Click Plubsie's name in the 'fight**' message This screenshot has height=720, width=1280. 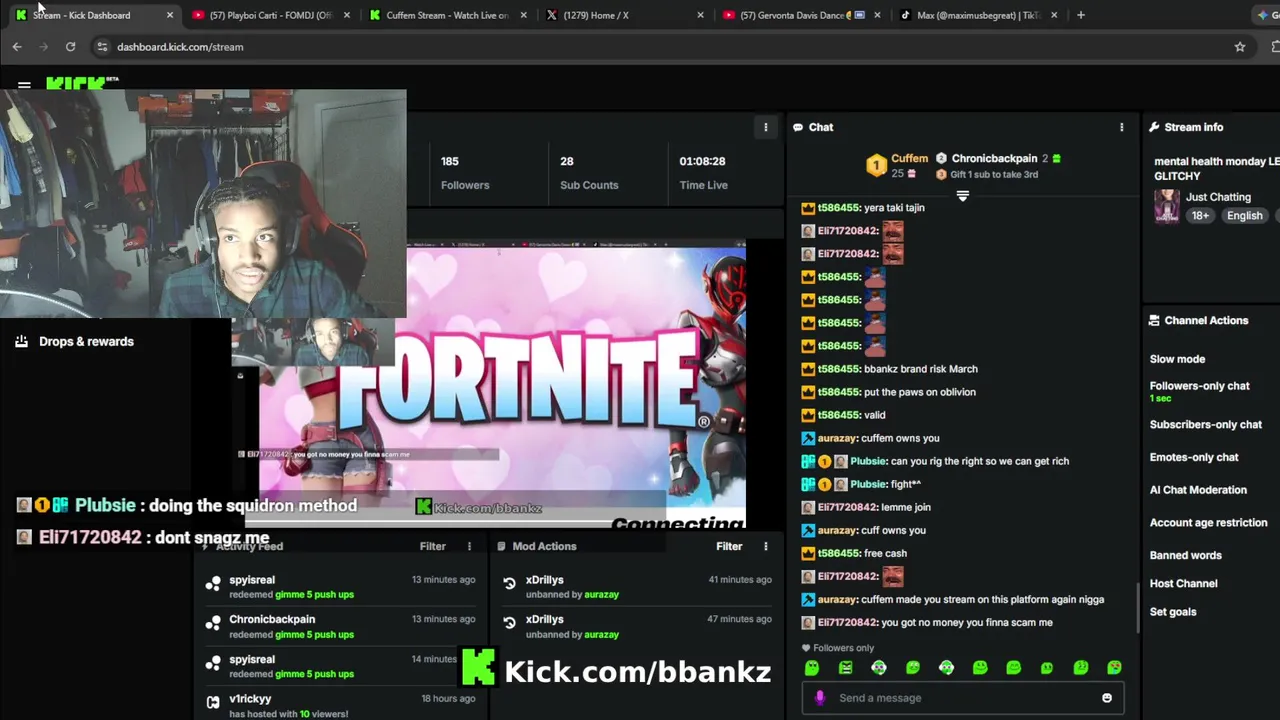click(x=868, y=484)
